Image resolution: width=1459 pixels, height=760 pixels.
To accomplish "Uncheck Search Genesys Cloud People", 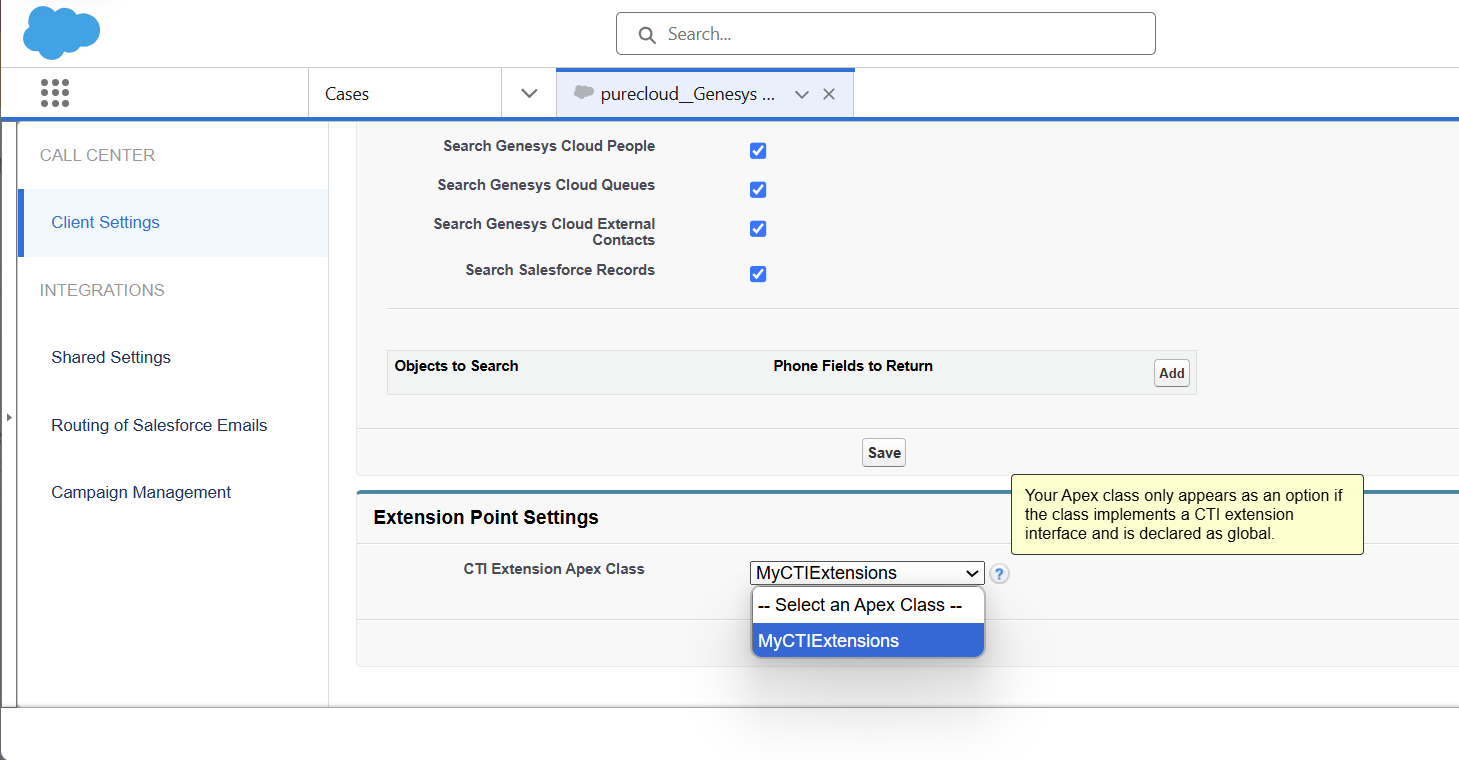I will point(758,151).
